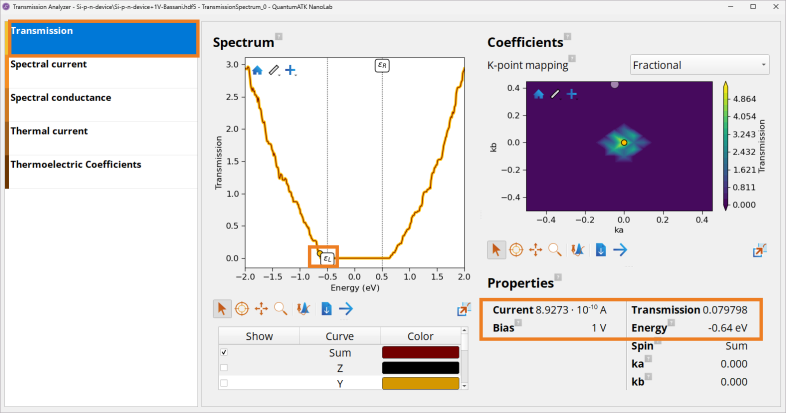This screenshot has height=413, width=786.
Task: Click the εL marker in Spectrum plot
Action: [327, 259]
